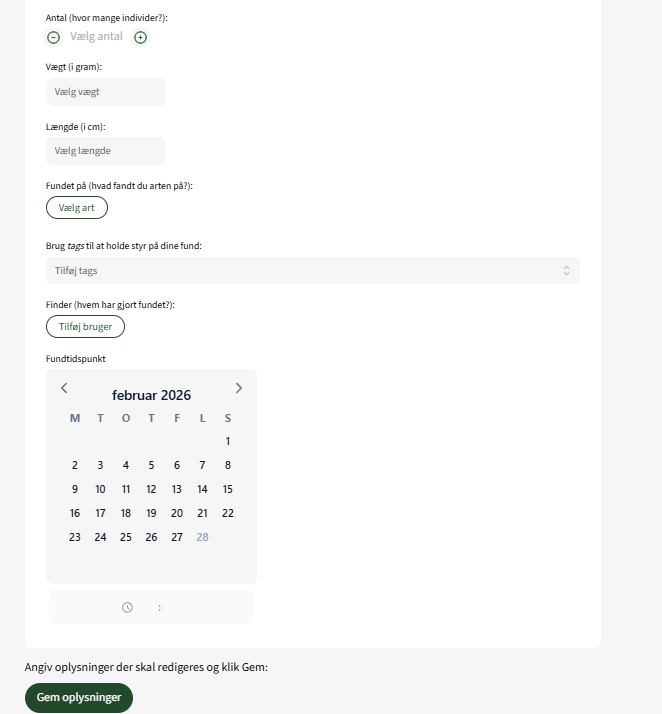Open the Tilføj tags selection field
The width and height of the screenshot is (662, 714).
[x=300, y=270]
